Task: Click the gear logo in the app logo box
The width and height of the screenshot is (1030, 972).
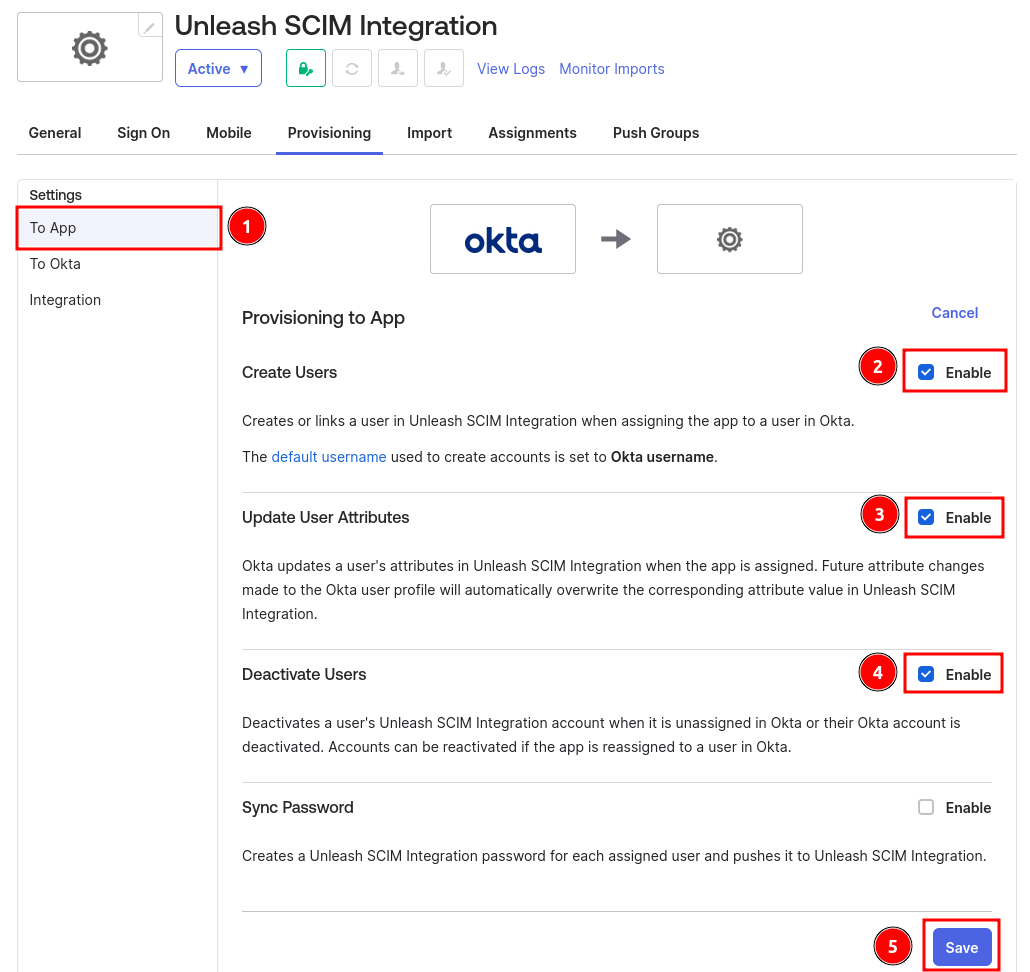Action: click(89, 46)
